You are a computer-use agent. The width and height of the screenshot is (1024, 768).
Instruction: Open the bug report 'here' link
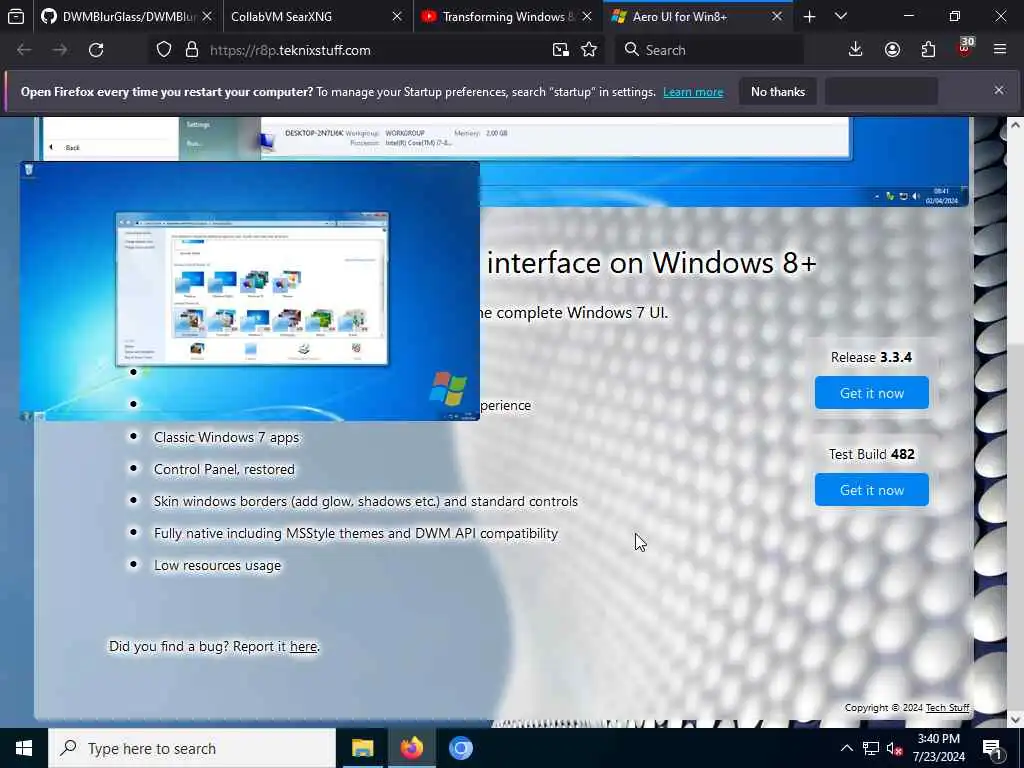303,647
